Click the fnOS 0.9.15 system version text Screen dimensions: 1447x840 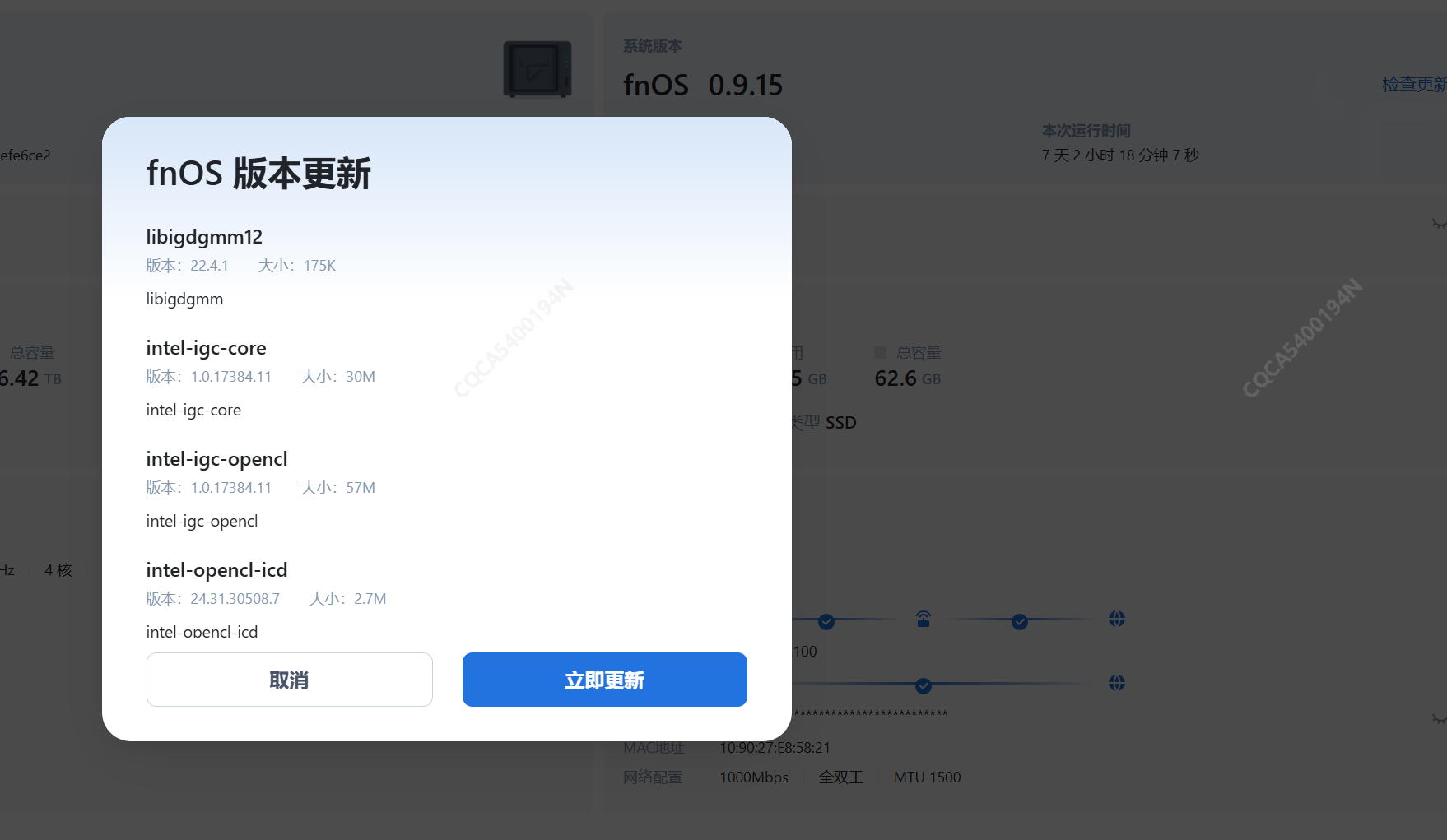coord(703,85)
